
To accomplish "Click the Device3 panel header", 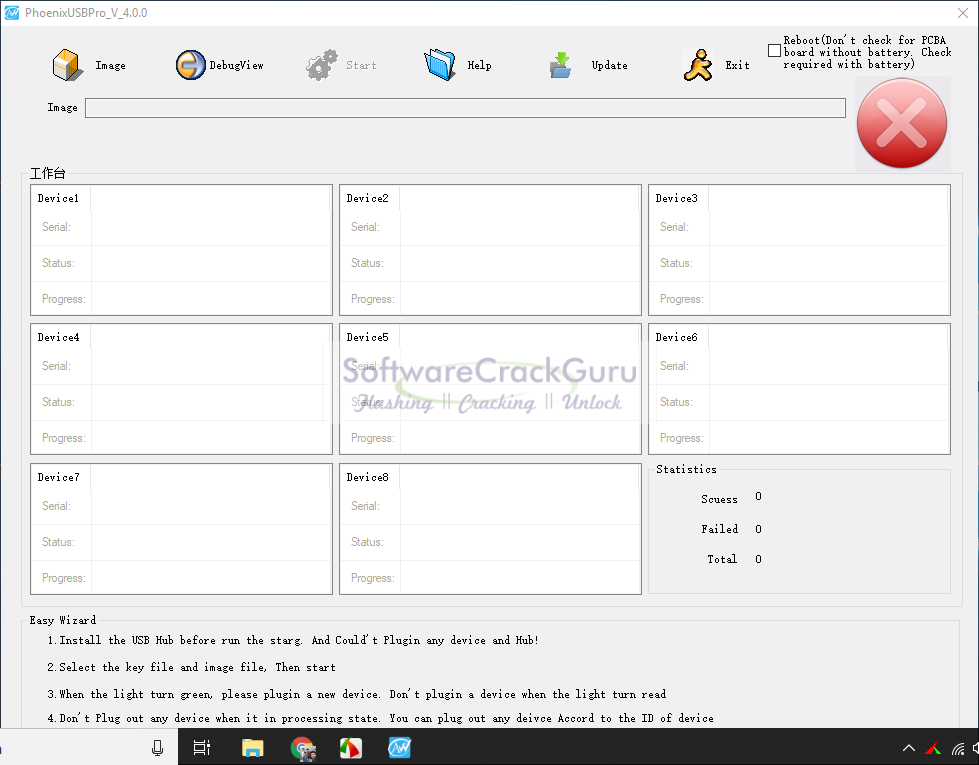I will (676, 199).
